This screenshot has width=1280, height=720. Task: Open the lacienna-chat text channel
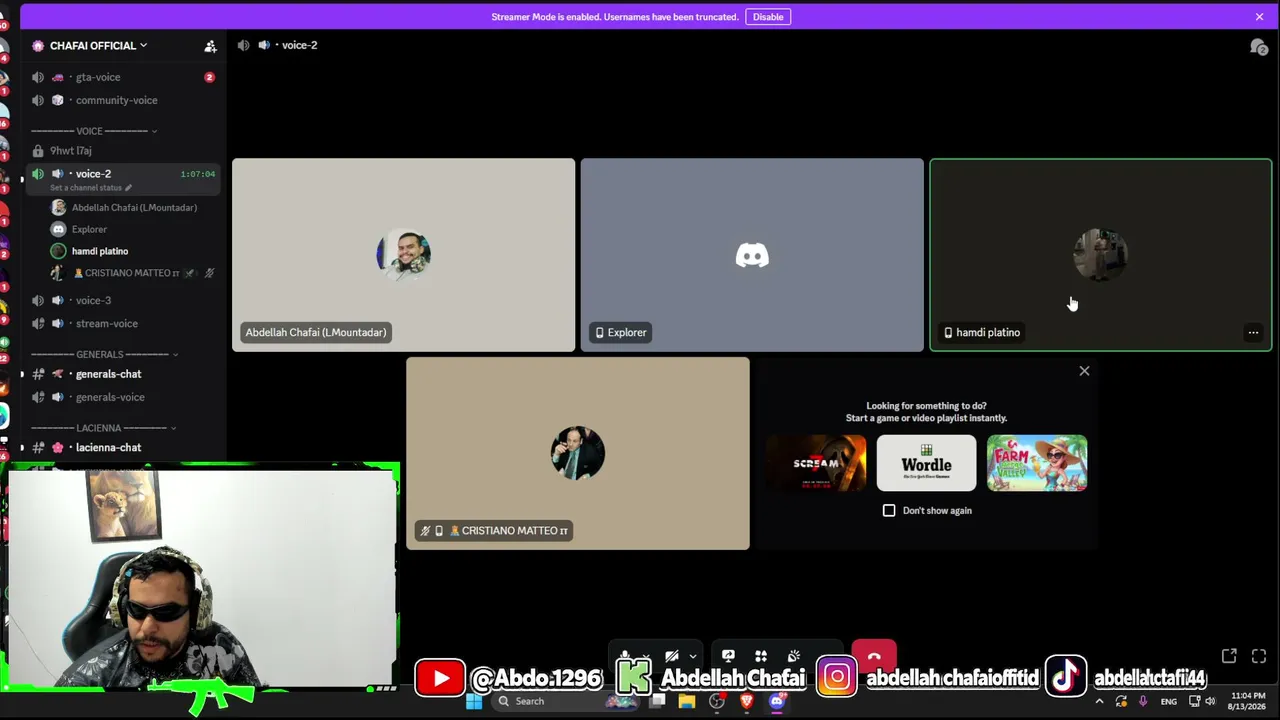tap(124, 447)
